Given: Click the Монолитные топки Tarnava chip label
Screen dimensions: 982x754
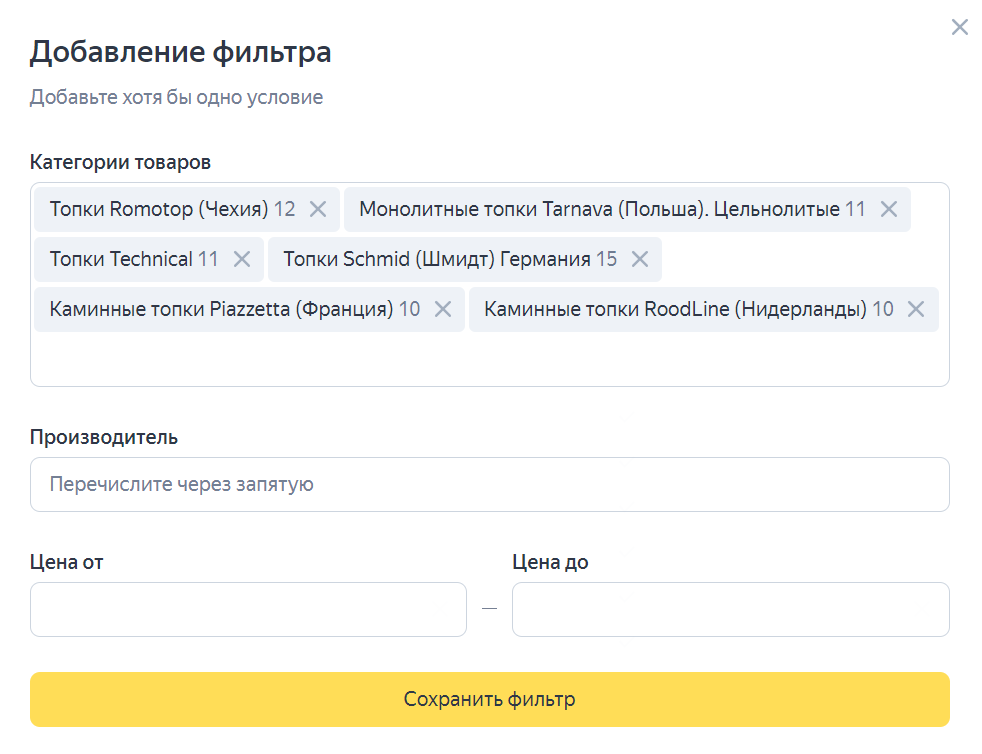Looking at the screenshot, I should tap(598, 209).
